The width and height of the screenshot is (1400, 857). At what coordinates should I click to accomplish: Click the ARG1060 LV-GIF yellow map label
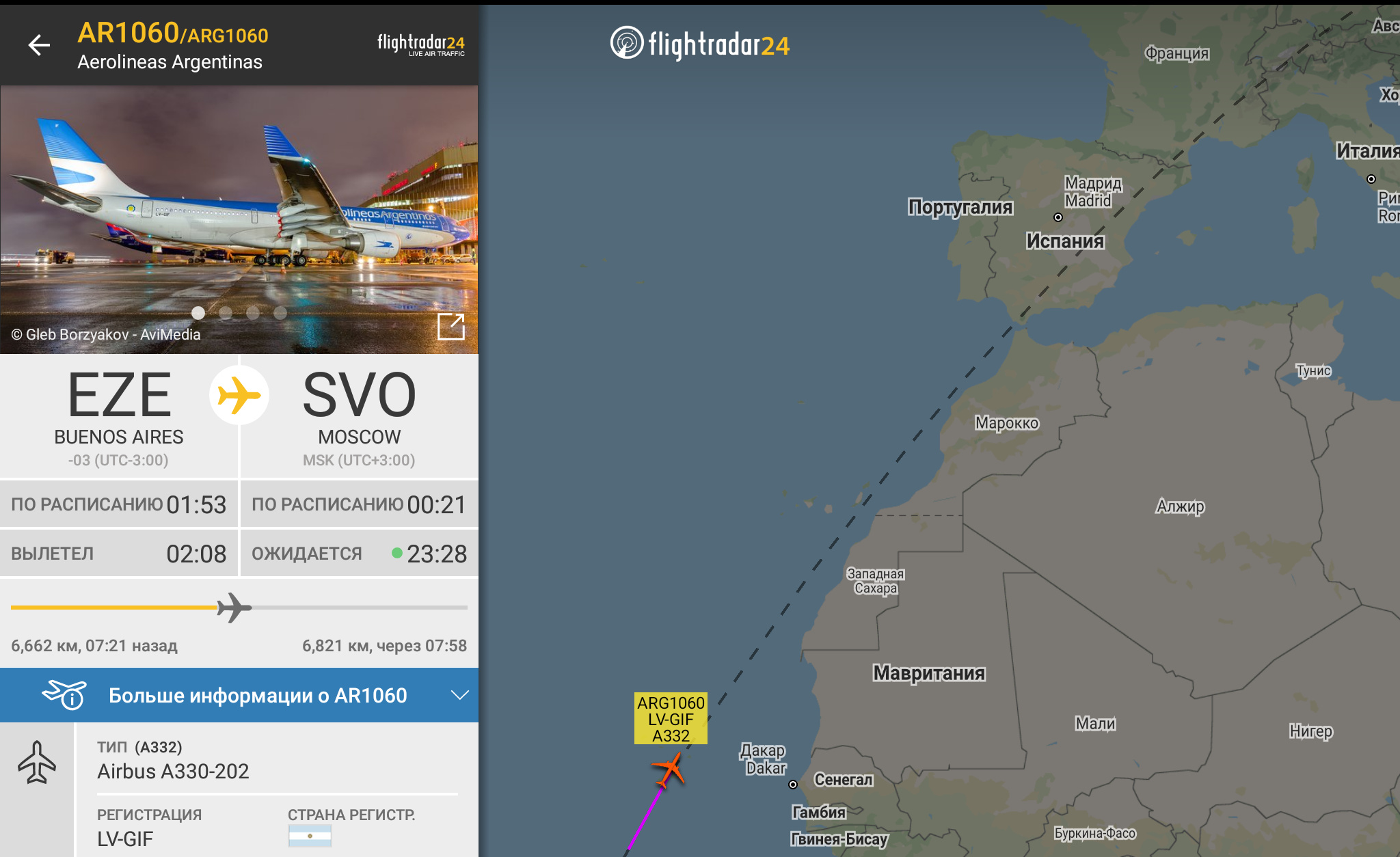(671, 719)
